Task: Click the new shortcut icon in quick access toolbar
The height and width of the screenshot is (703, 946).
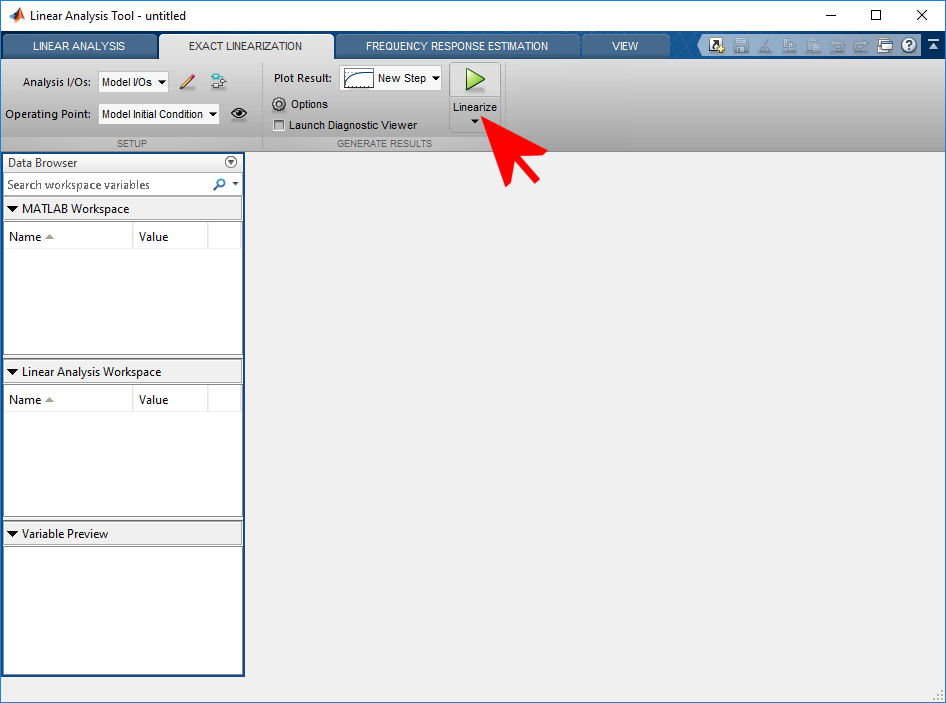Action: [x=716, y=45]
